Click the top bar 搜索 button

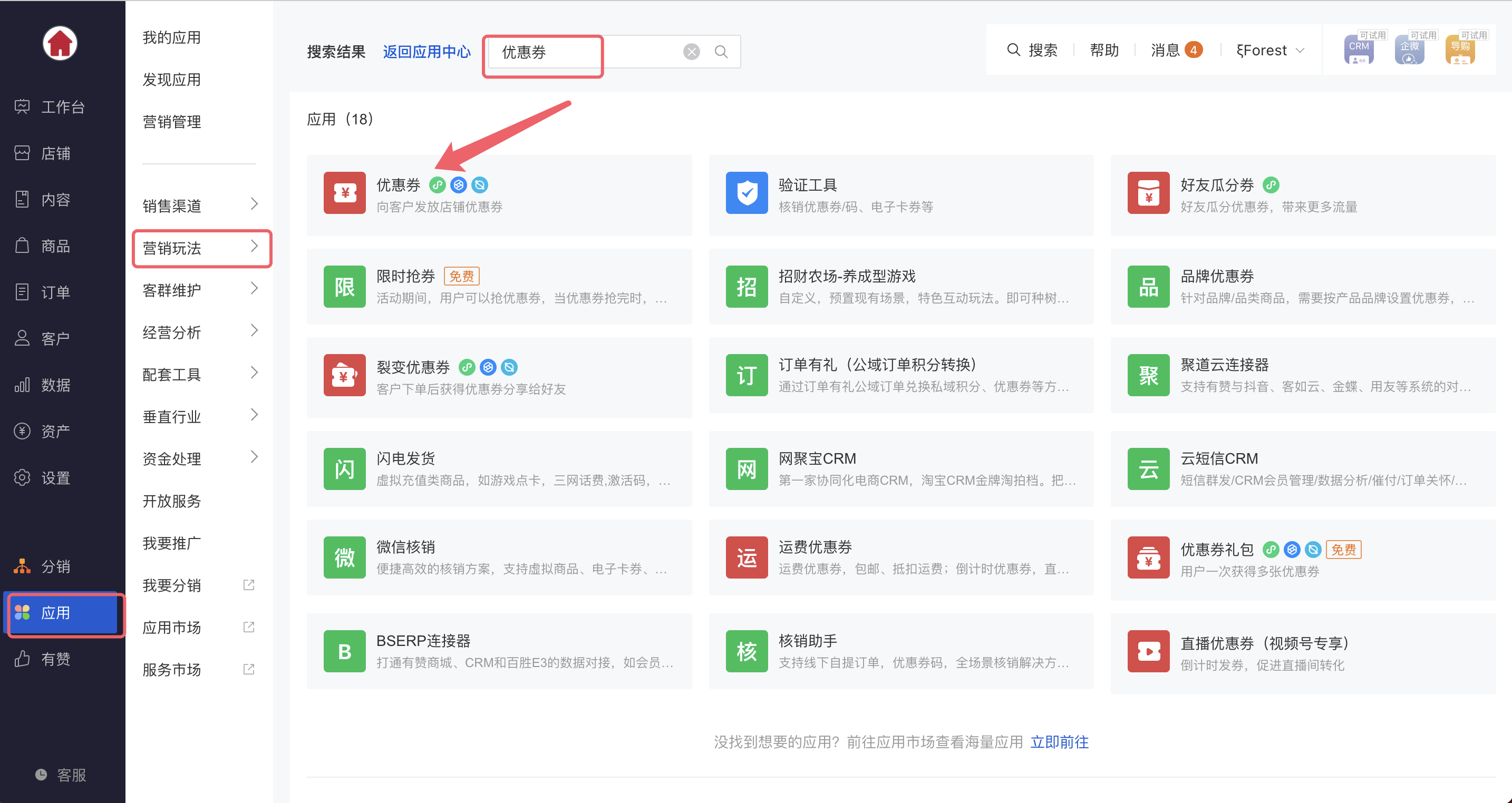pos(1032,51)
